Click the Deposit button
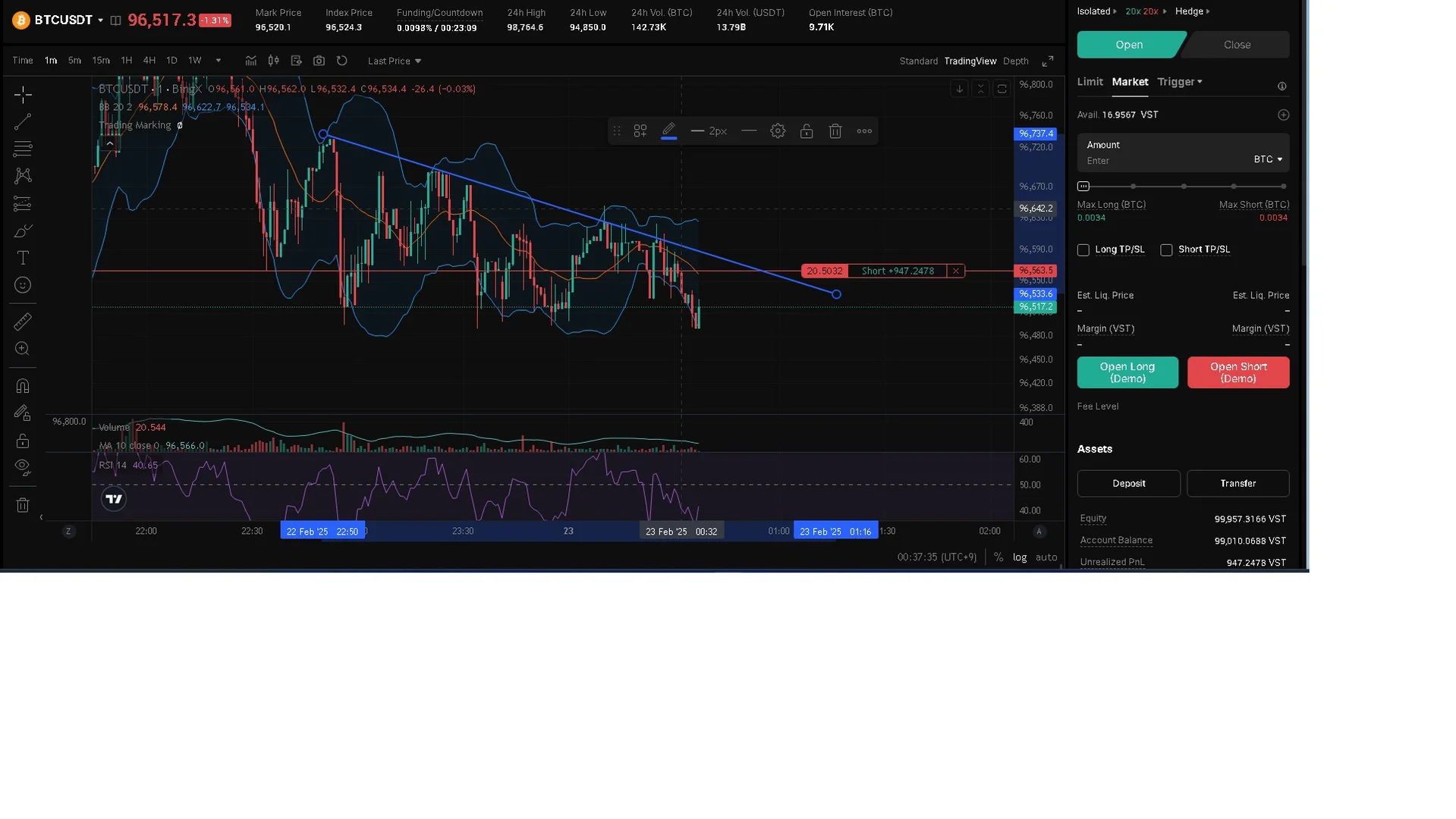Viewport: 1456px width, 819px height. [x=1128, y=484]
